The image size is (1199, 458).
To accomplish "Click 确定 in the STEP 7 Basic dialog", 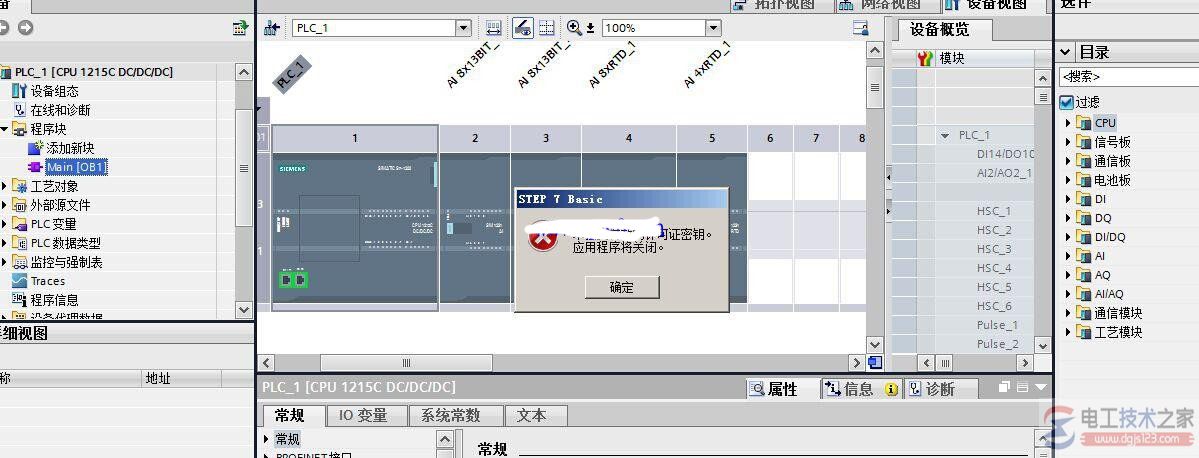I will coord(622,287).
